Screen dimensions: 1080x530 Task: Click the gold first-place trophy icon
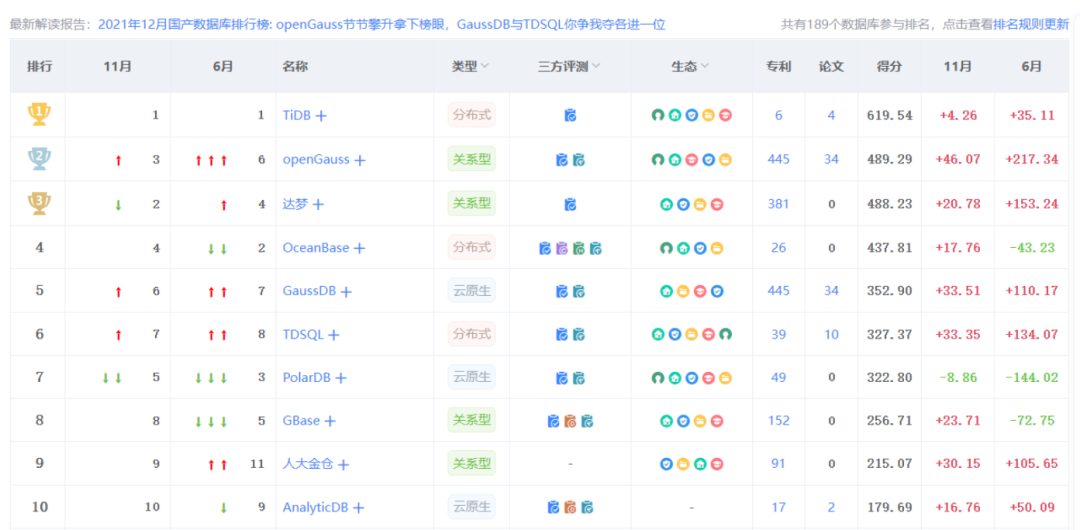tap(39, 114)
